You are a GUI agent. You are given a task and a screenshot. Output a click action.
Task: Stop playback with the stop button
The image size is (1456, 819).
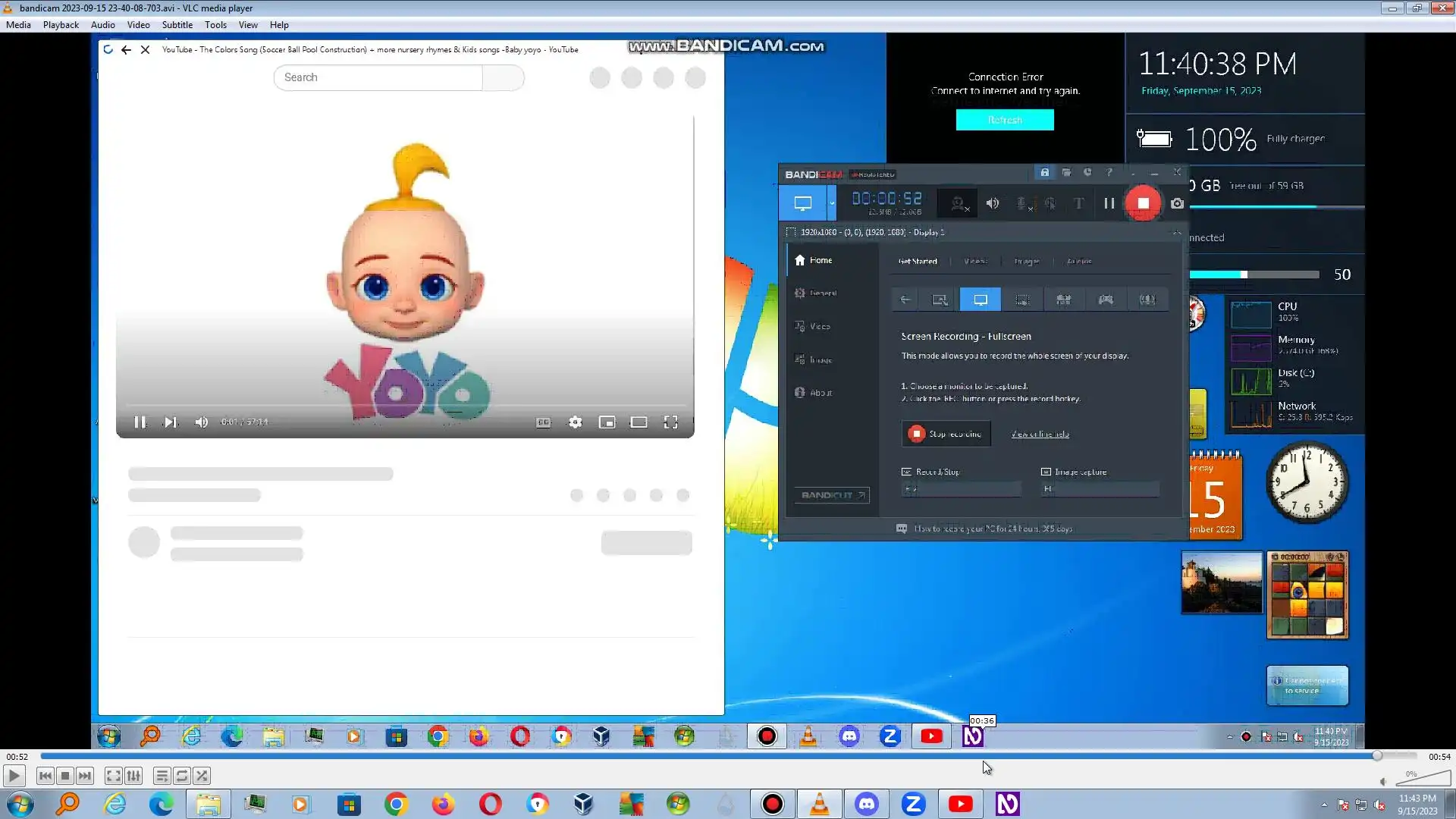65,776
